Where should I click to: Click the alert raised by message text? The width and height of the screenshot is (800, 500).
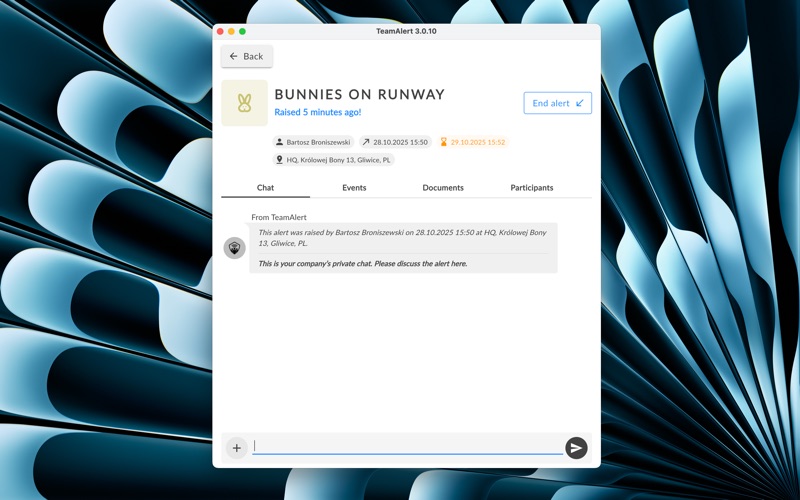click(x=403, y=238)
